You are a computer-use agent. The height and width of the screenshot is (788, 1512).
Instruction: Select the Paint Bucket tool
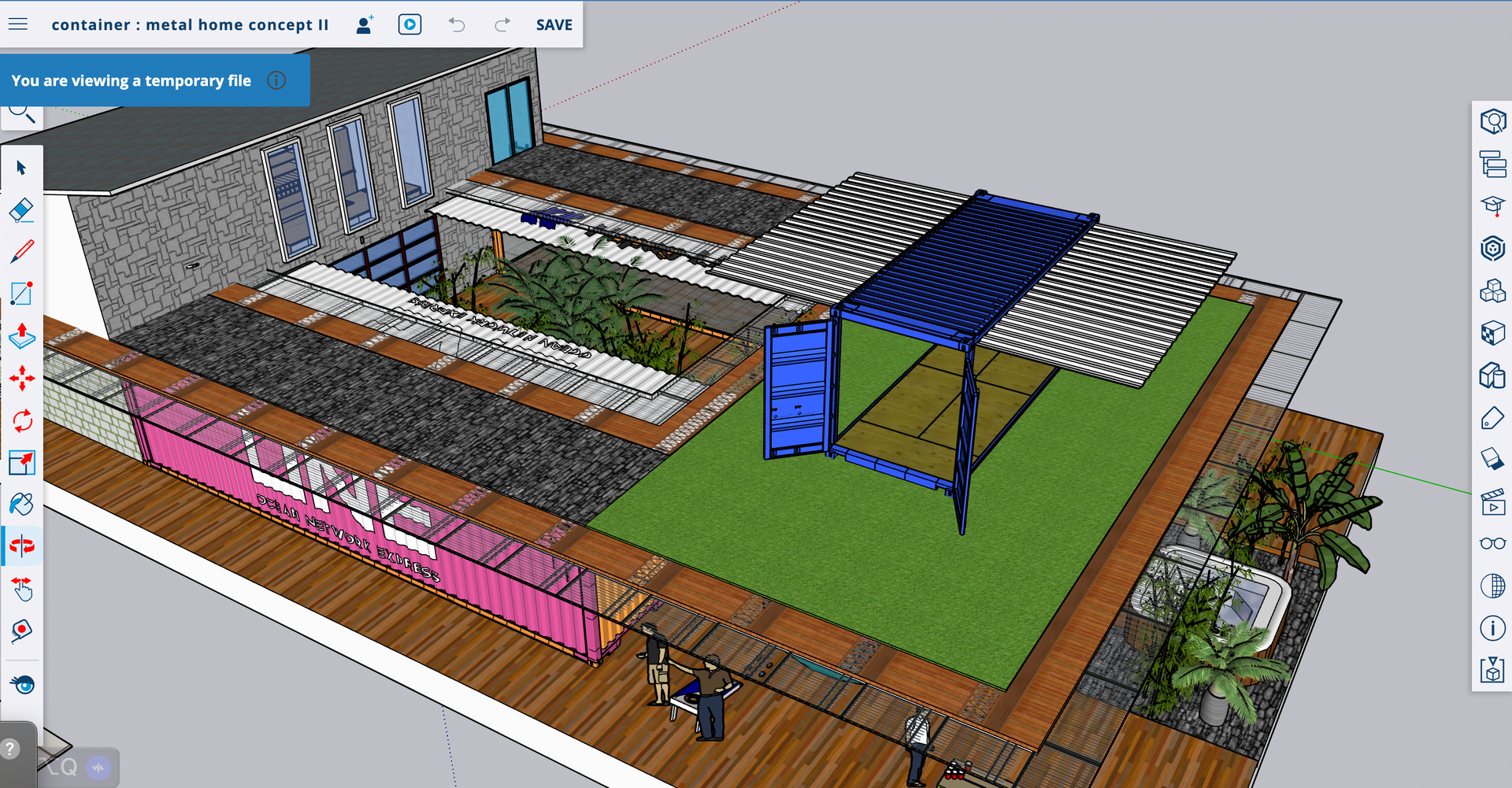[x=21, y=504]
